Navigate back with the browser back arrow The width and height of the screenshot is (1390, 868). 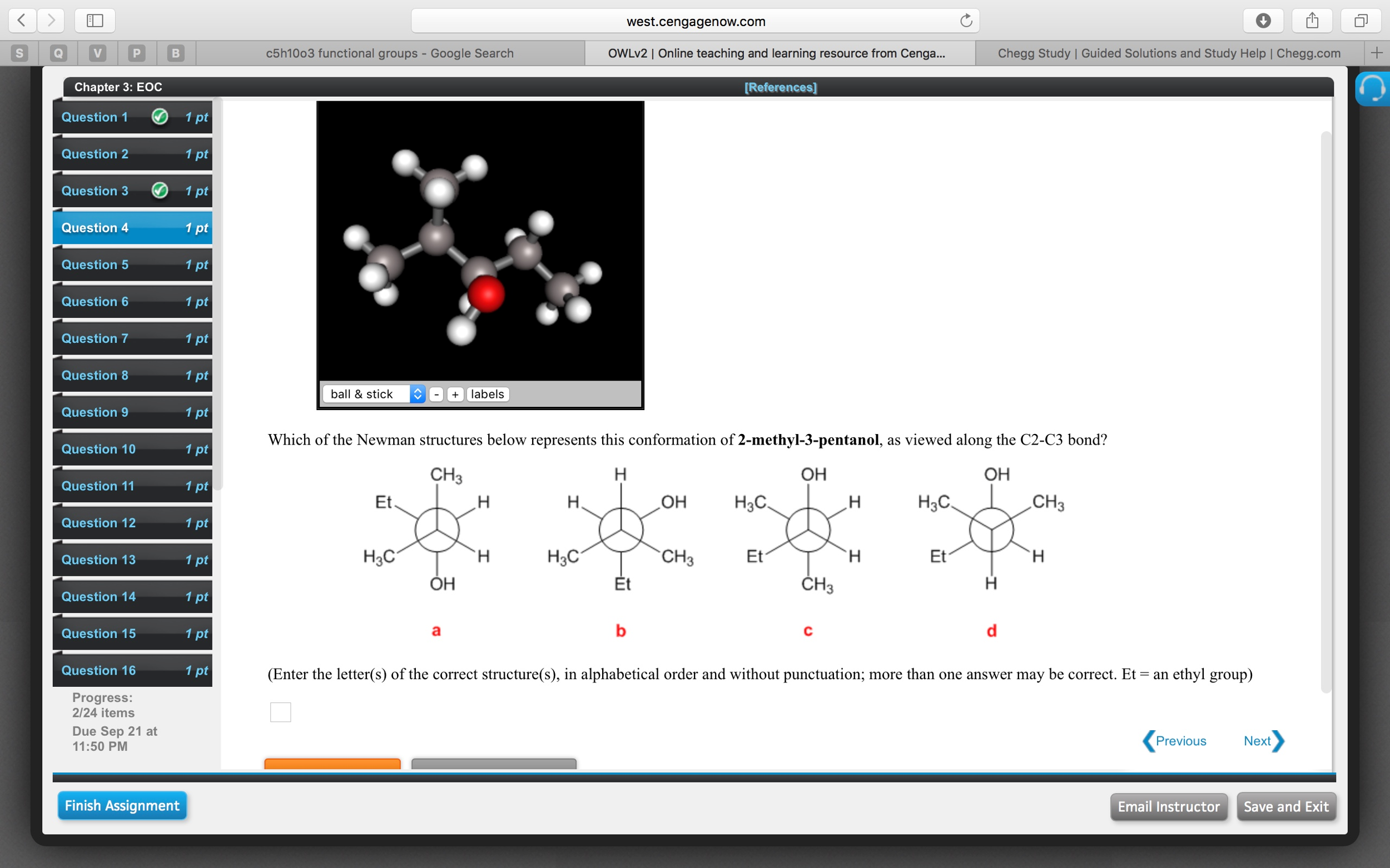[x=21, y=21]
